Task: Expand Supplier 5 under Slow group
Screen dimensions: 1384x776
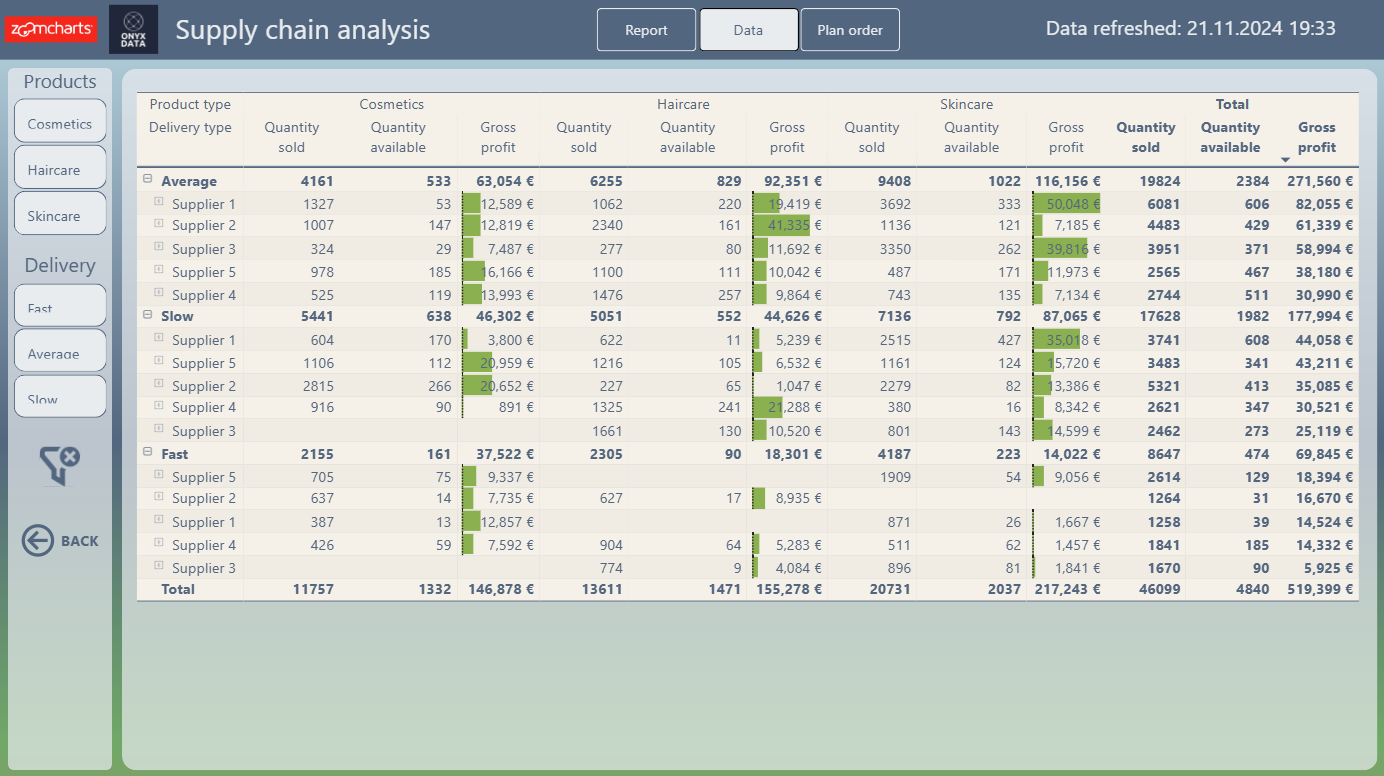Action: 158,361
